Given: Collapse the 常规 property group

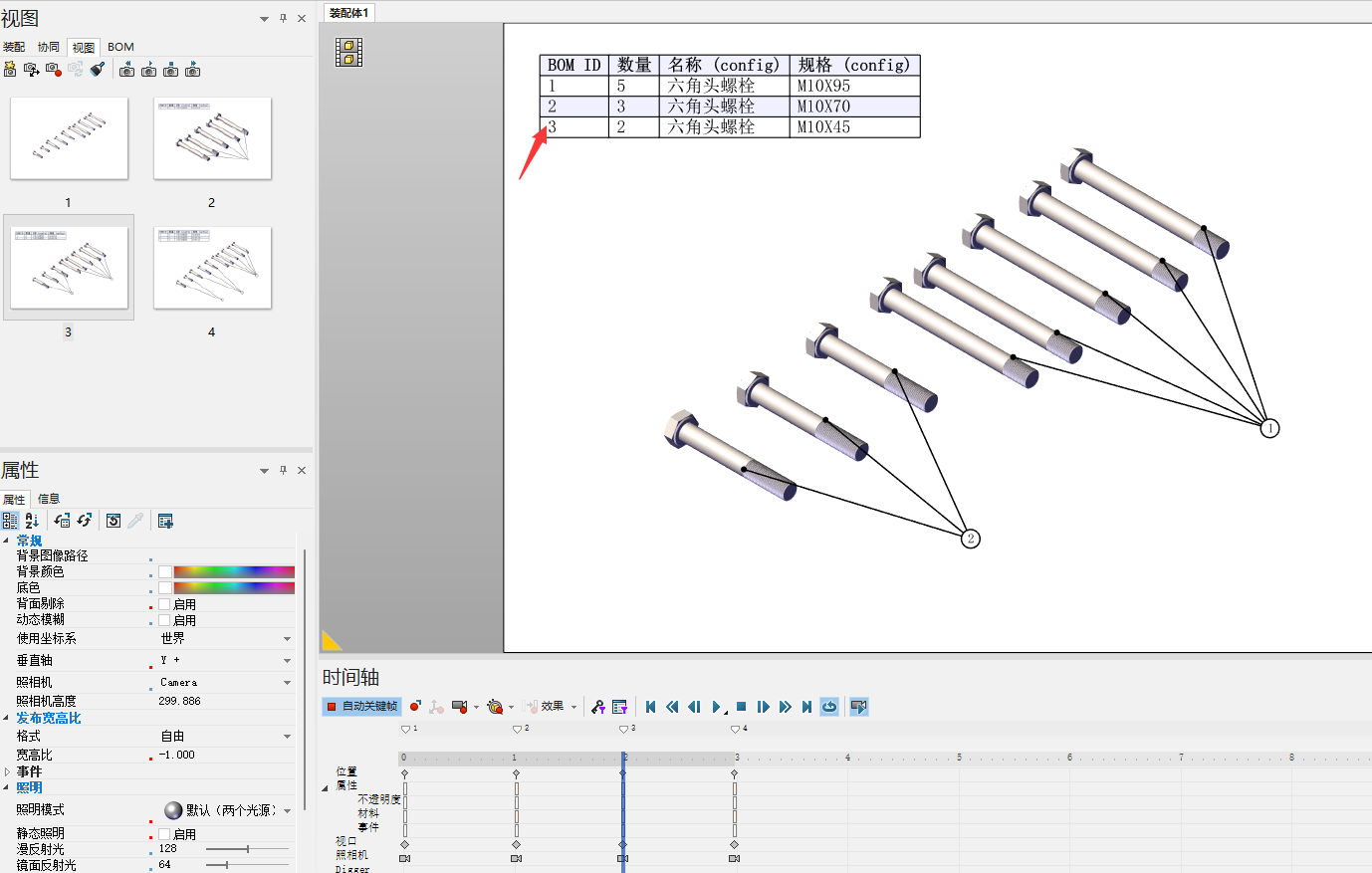Looking at the screenshot, I should coord(6,541).
